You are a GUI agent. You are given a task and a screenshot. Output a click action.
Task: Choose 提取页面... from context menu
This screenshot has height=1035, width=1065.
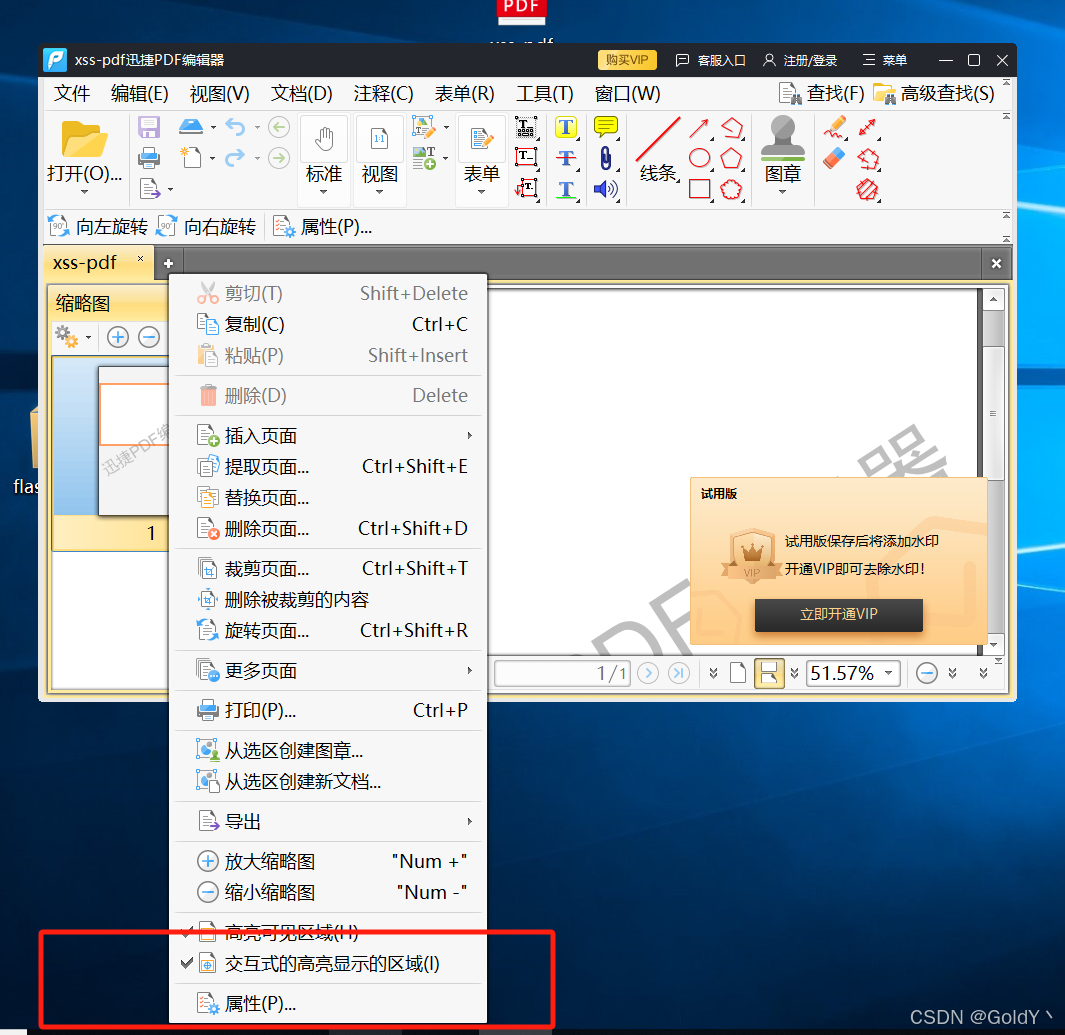(328, 467)
